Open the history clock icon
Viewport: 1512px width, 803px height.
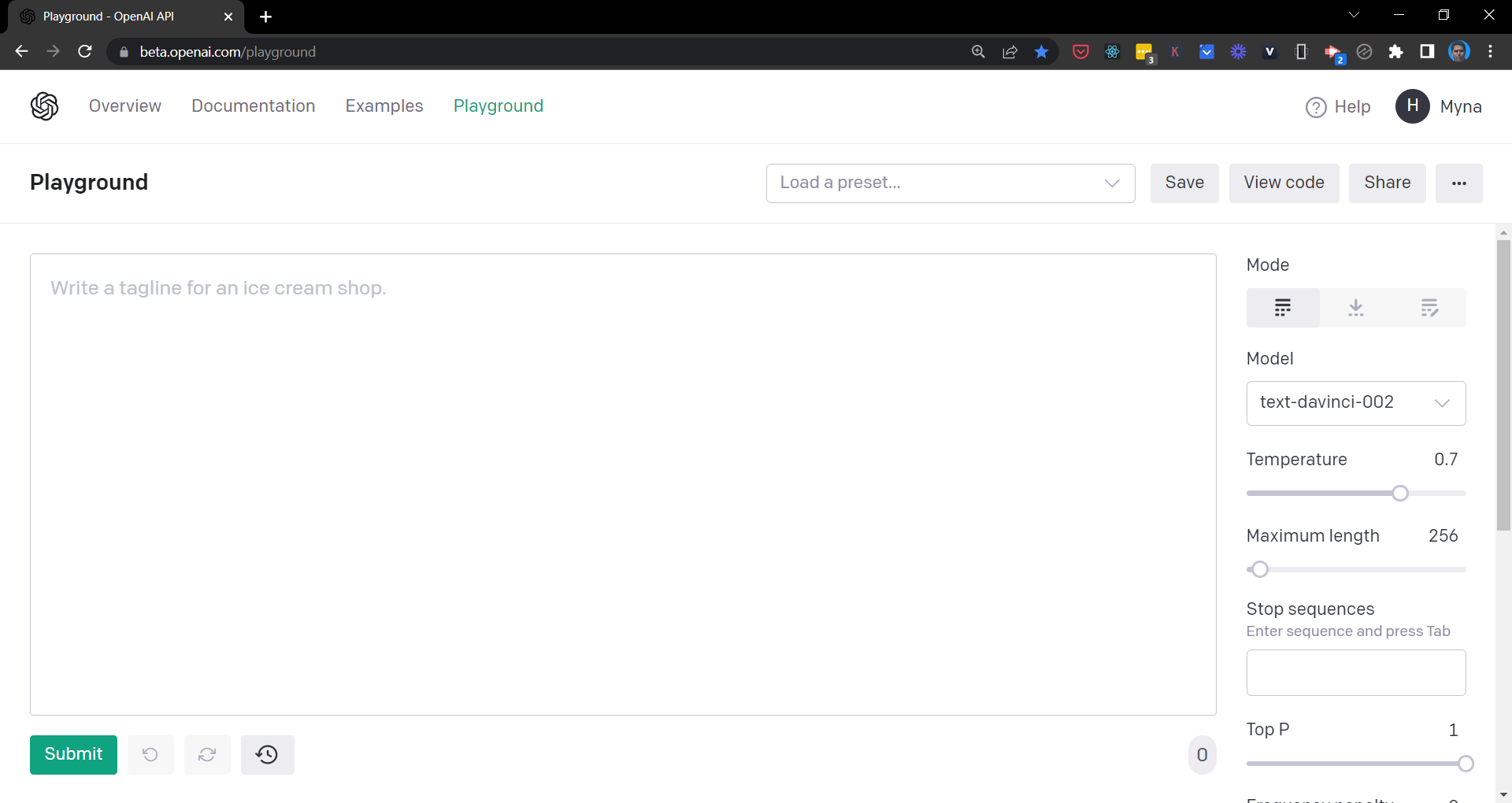pos(267,755)
